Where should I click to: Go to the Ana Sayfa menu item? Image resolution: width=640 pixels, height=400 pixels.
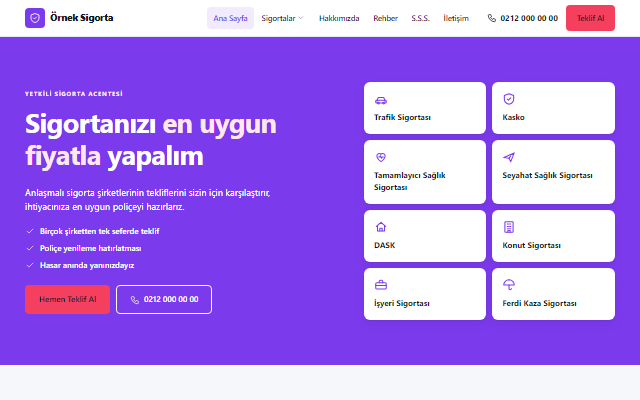tap(230, 18)
